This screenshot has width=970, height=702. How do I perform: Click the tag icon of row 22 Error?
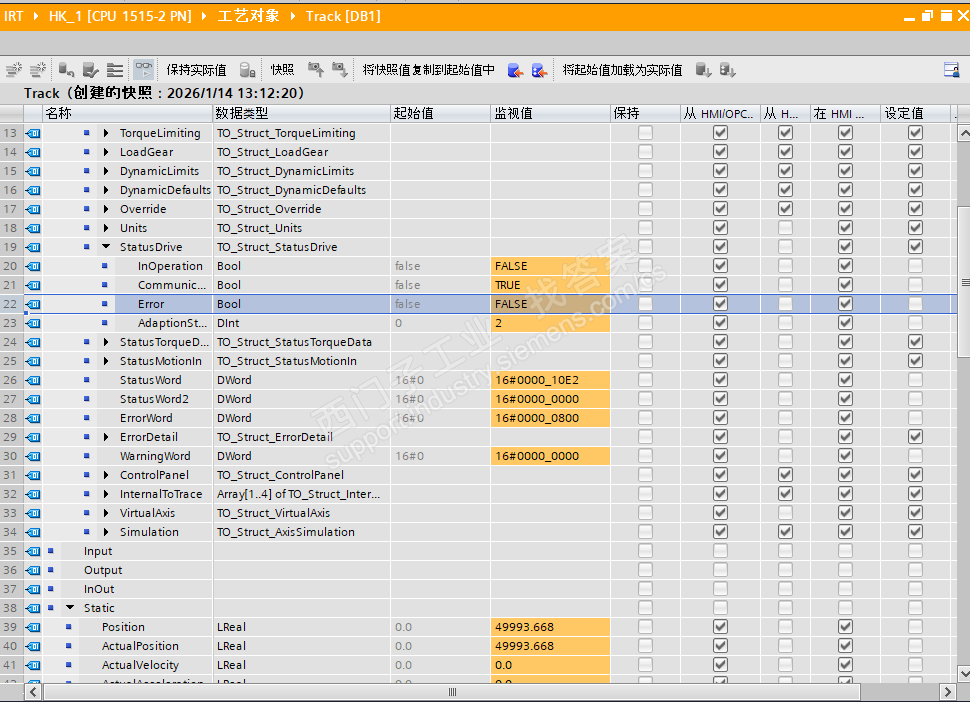33,304
